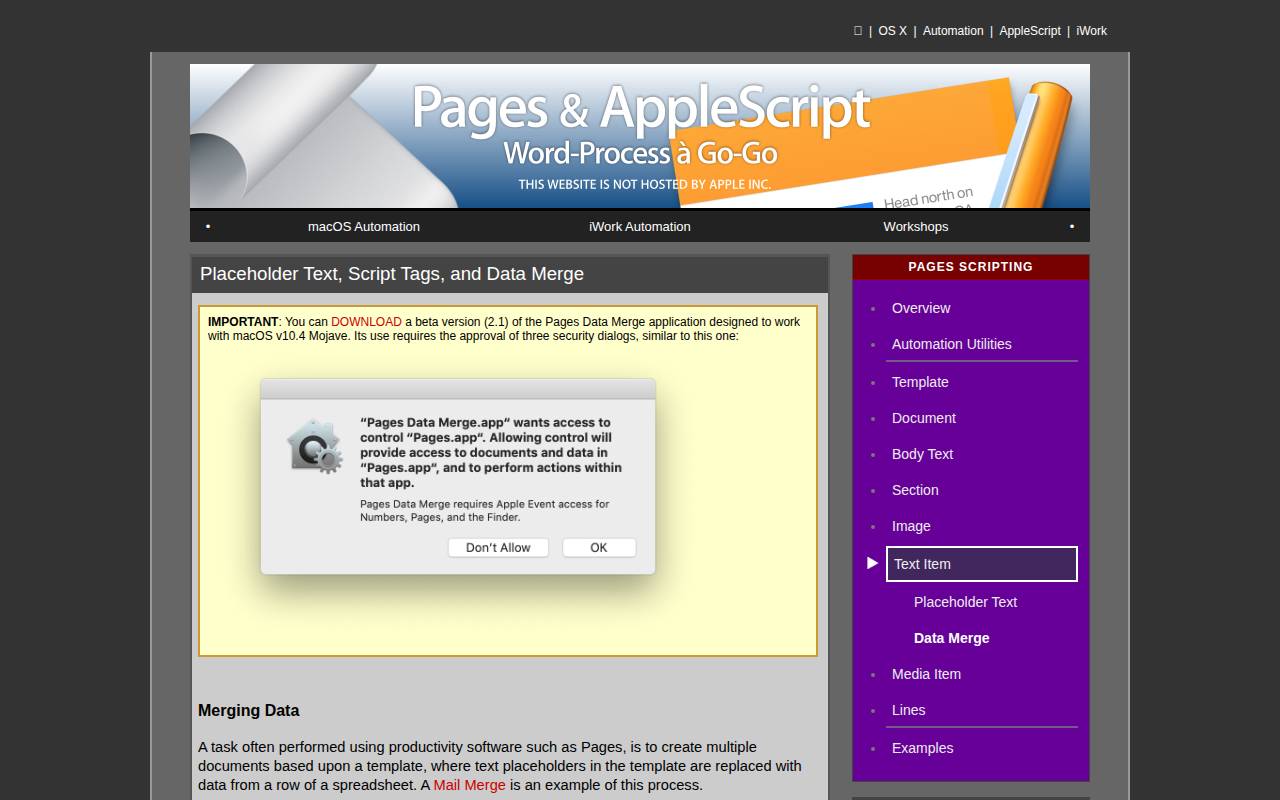Open the Automation link in top bar

point(953,31)
